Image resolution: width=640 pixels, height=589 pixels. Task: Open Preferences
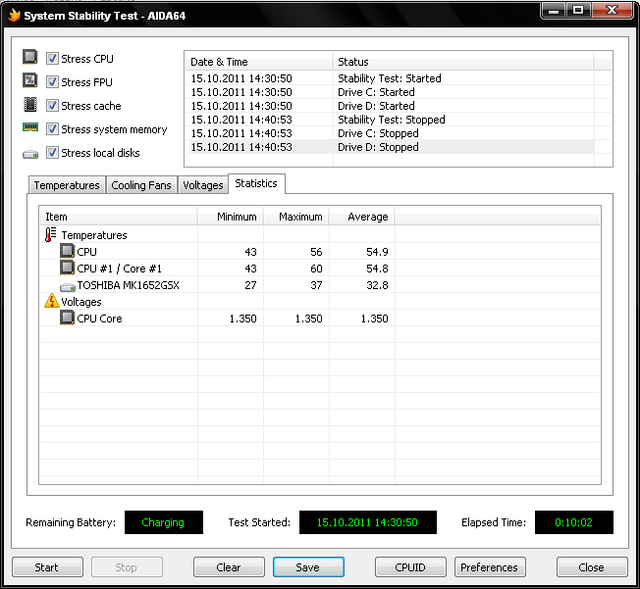pyautogui.click(x=489, y=567)
